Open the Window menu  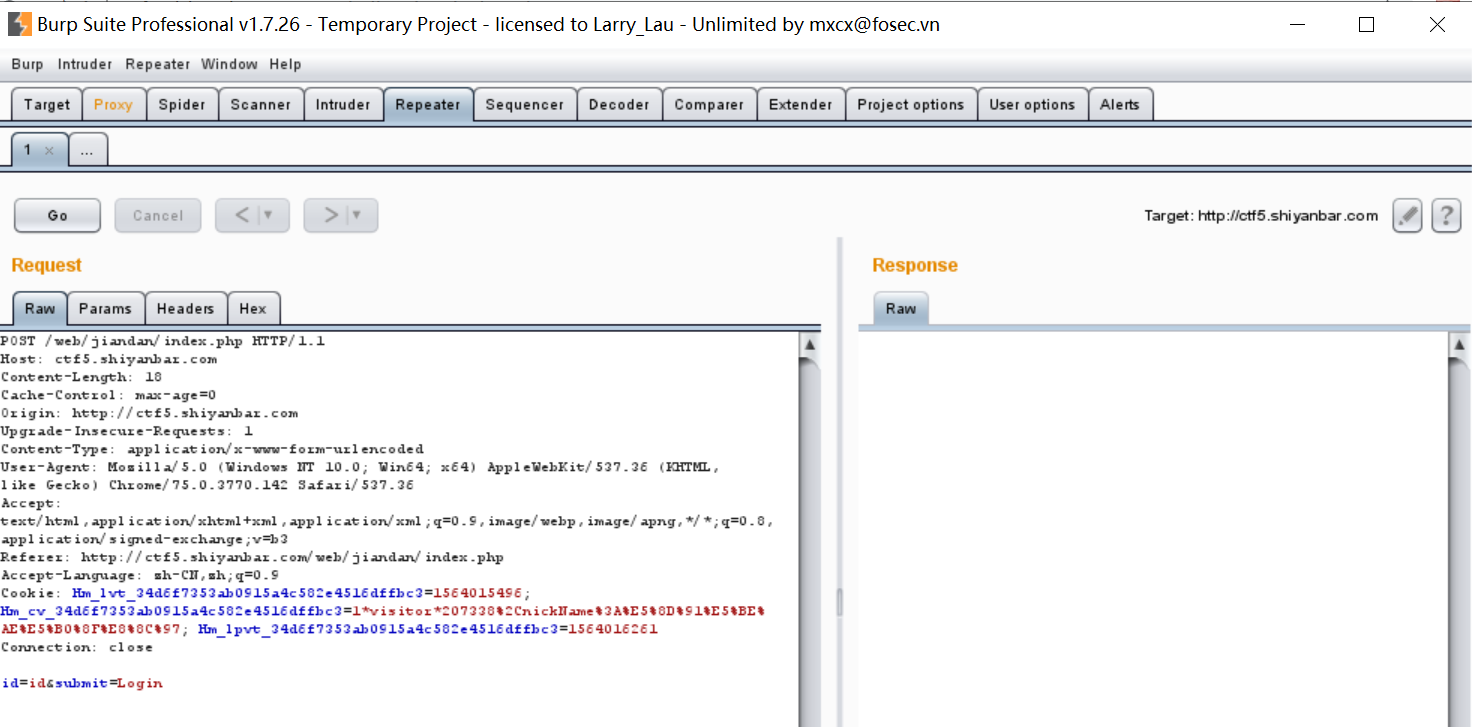(x=229, y=64)
